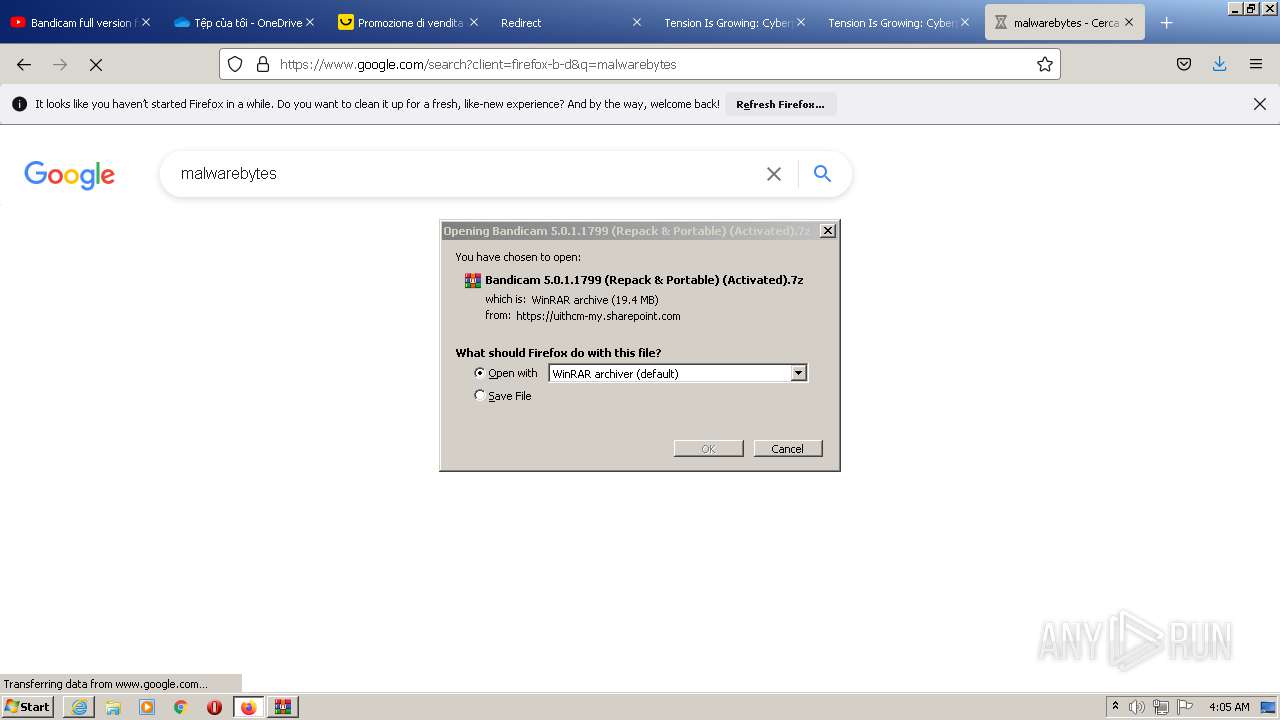Open Internet Explorer from the taskbar
Viewport: 1280px width, 720px height.
coord(79,707)
